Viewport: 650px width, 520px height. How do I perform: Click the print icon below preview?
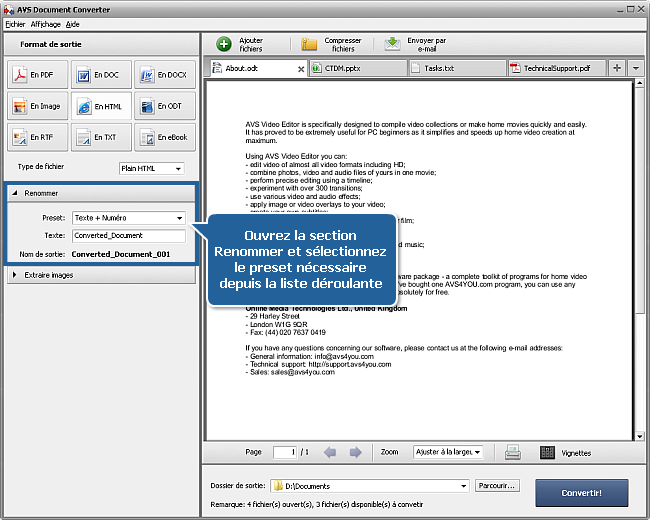(x=512, y=452)
